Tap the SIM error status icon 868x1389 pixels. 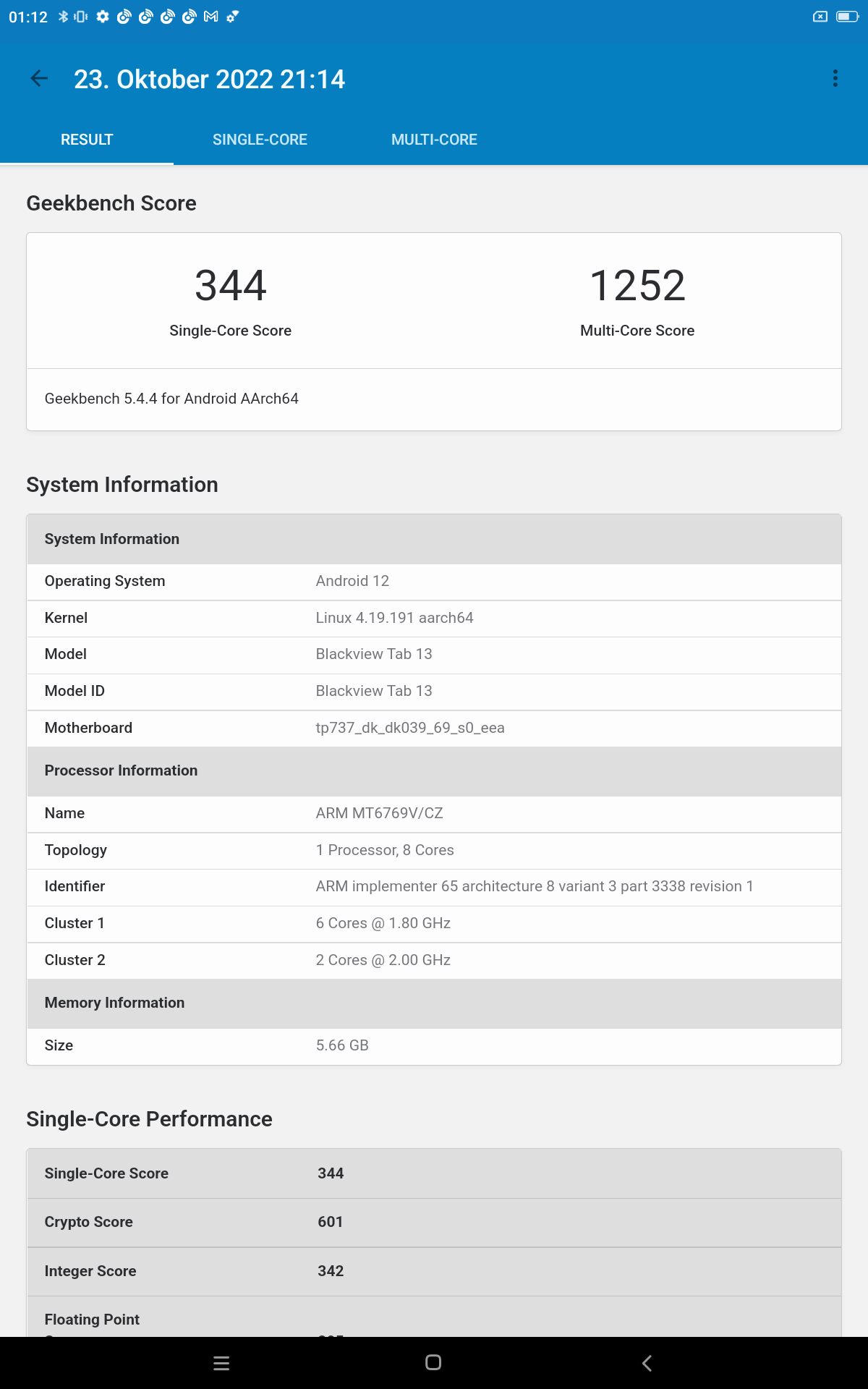click(x=820, y=16)
